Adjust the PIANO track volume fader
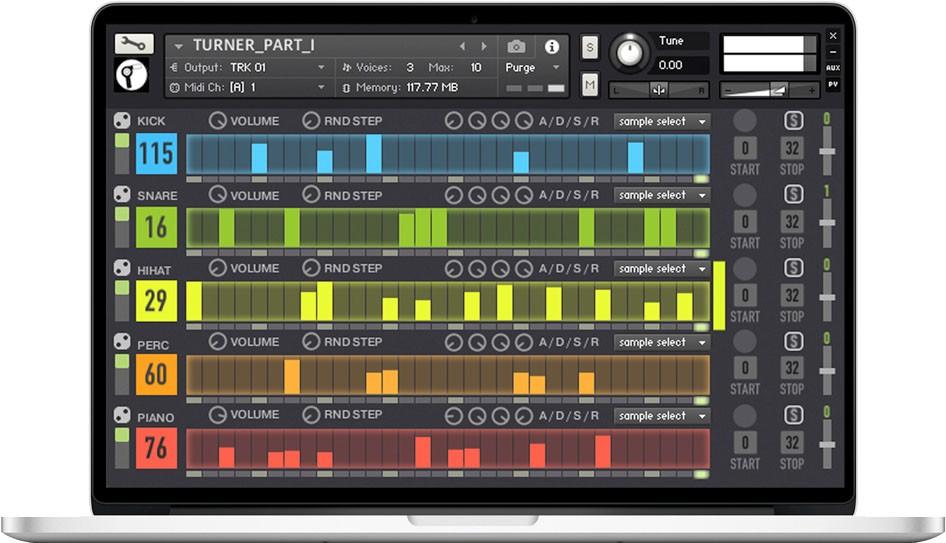946x543 pixels. 827,445
